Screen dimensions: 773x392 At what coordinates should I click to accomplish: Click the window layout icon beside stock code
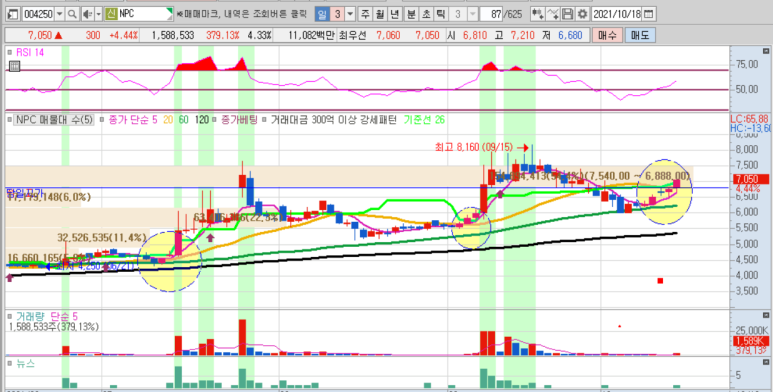[x=14, y=14]
